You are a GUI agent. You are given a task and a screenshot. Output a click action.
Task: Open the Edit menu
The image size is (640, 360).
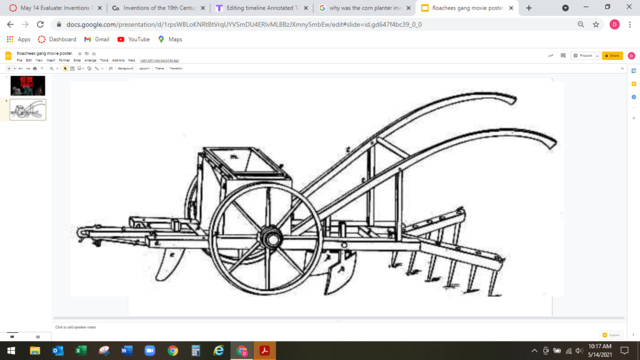coord(29,60)
